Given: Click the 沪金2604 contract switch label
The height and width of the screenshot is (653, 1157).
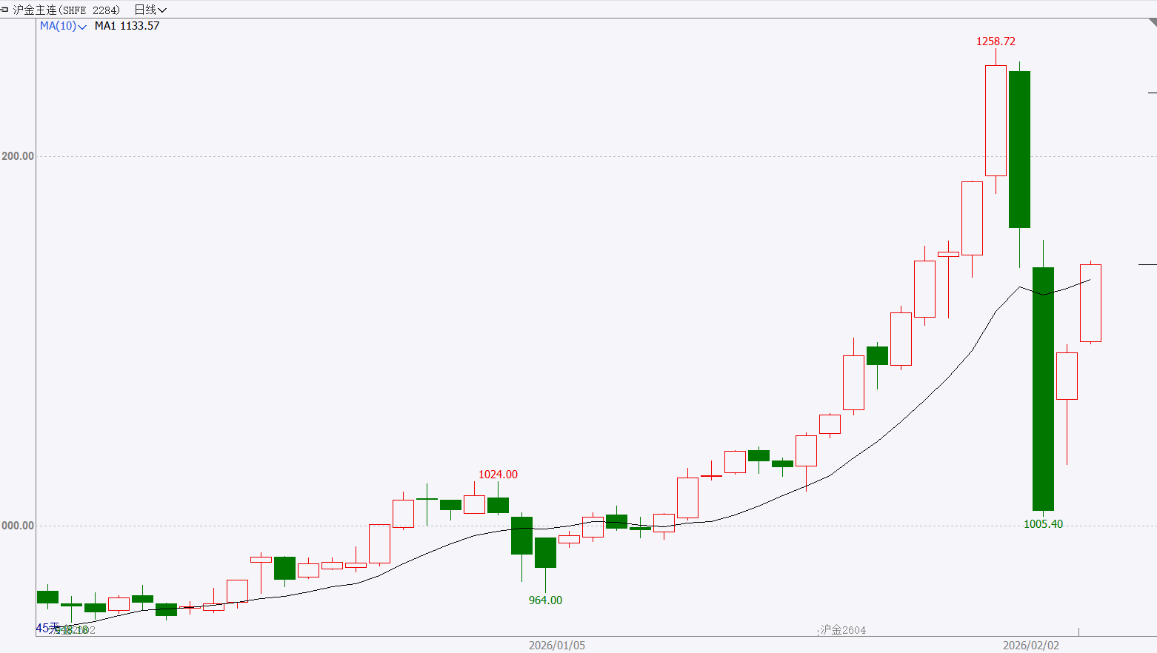Looking at the screenshot, I should point(842,630).
